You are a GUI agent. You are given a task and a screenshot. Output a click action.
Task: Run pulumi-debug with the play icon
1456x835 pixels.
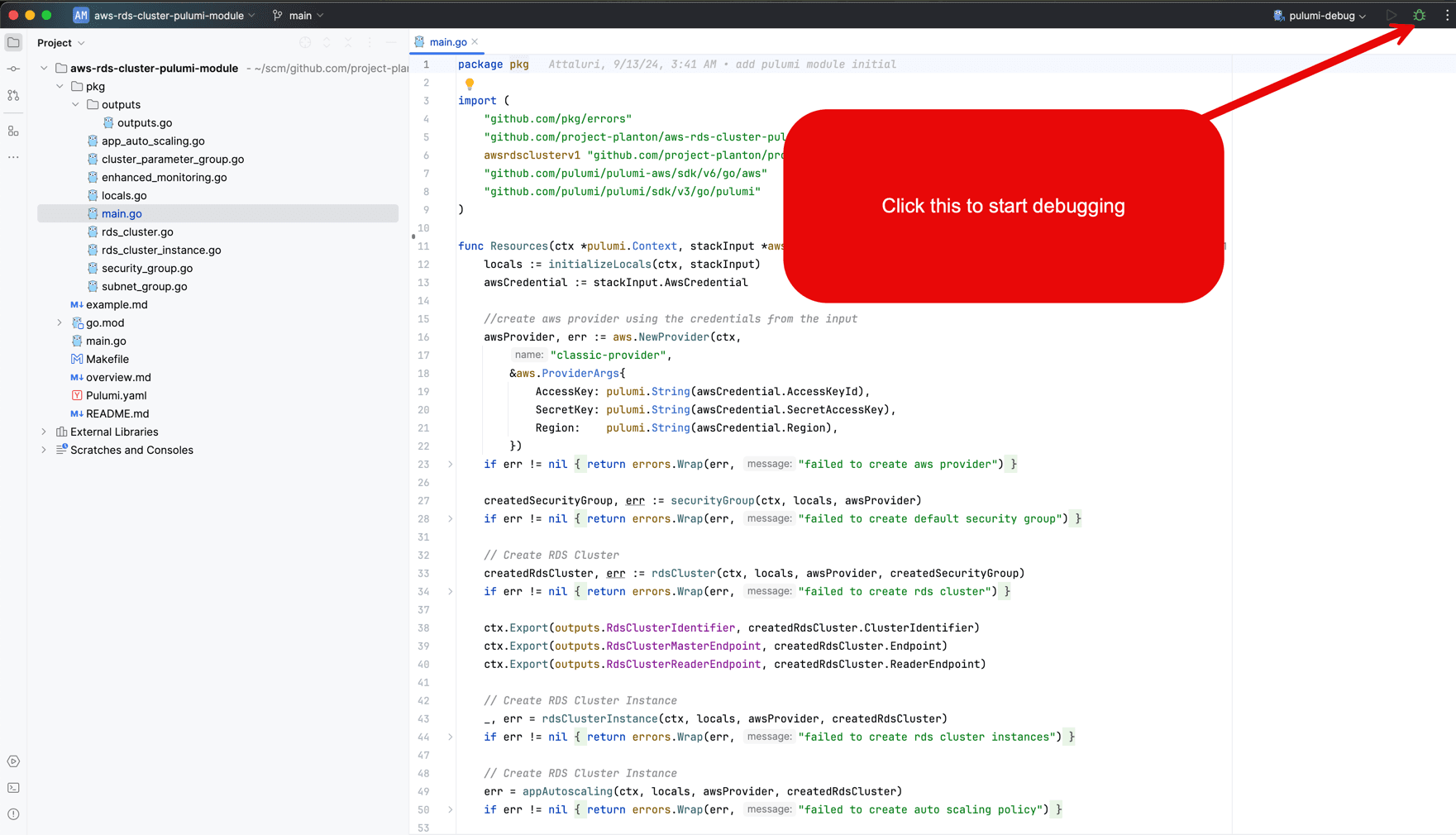point(1392,16)
